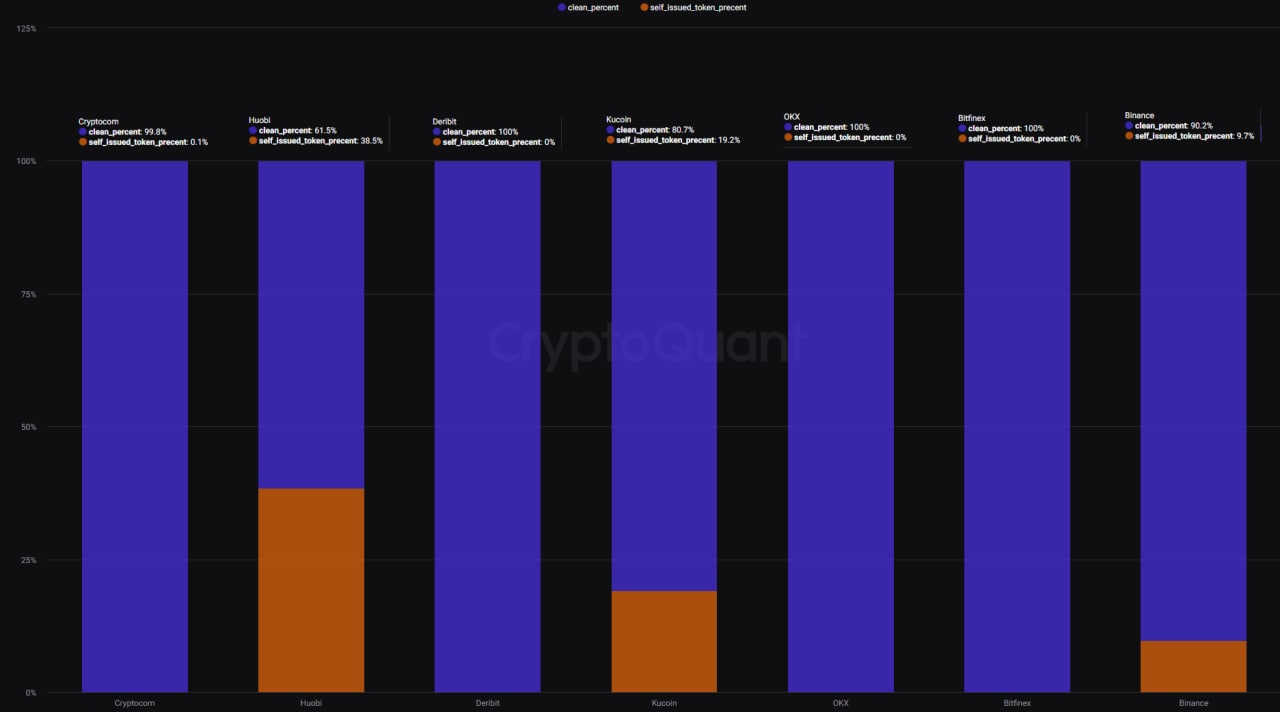The width and height of the screenshot is (1280, 712).
Task: Click the Binance x-axis label
Action: (x=1194, y=703)
